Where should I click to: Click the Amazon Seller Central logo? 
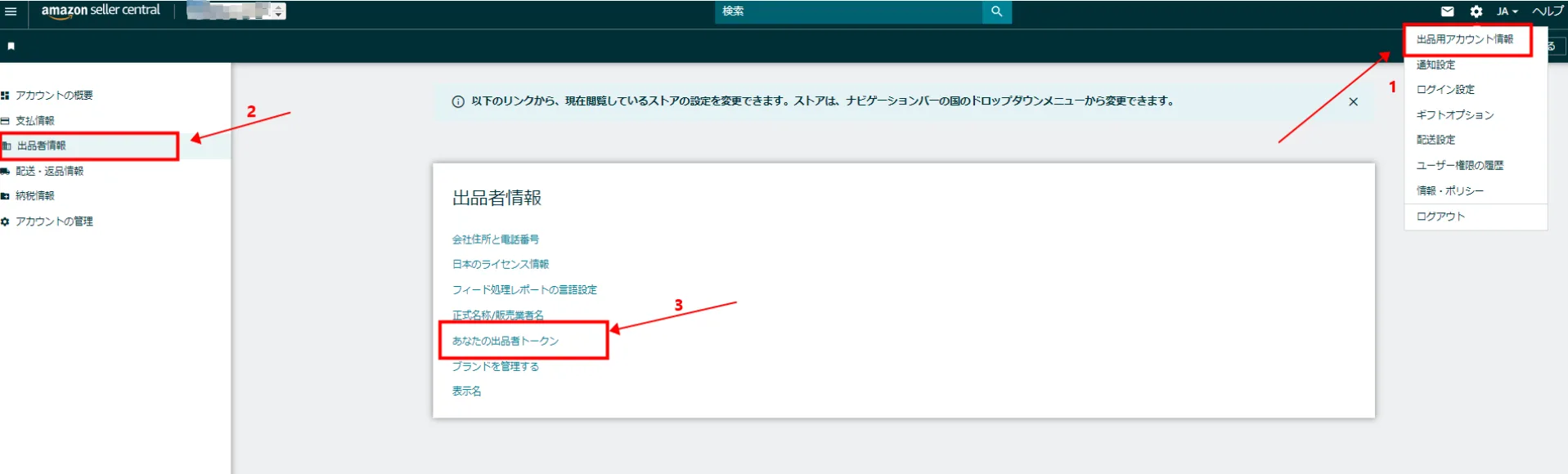(x=101, y=11)
